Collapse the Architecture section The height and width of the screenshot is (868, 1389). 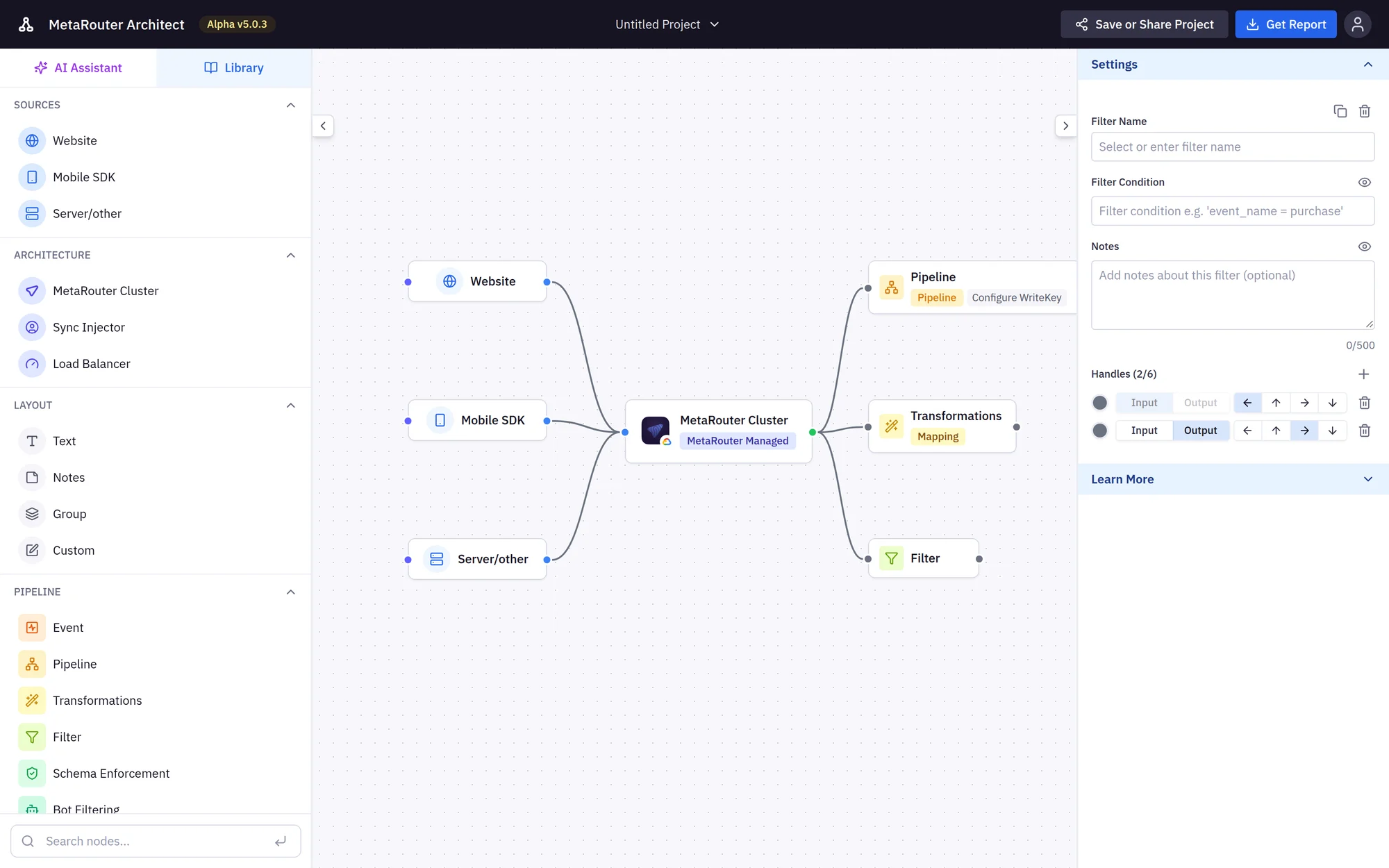coord(291,255)
